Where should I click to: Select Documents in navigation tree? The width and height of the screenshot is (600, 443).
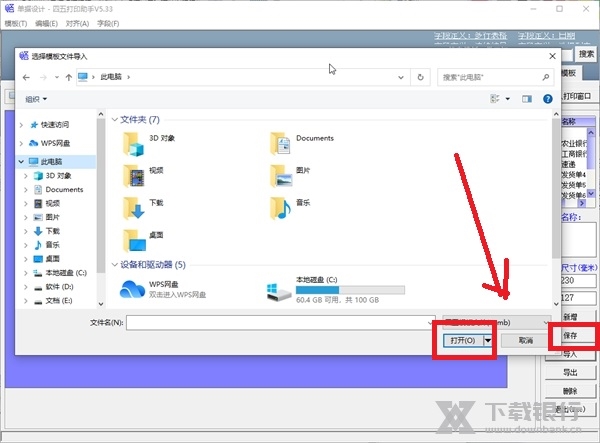point(64,189)
